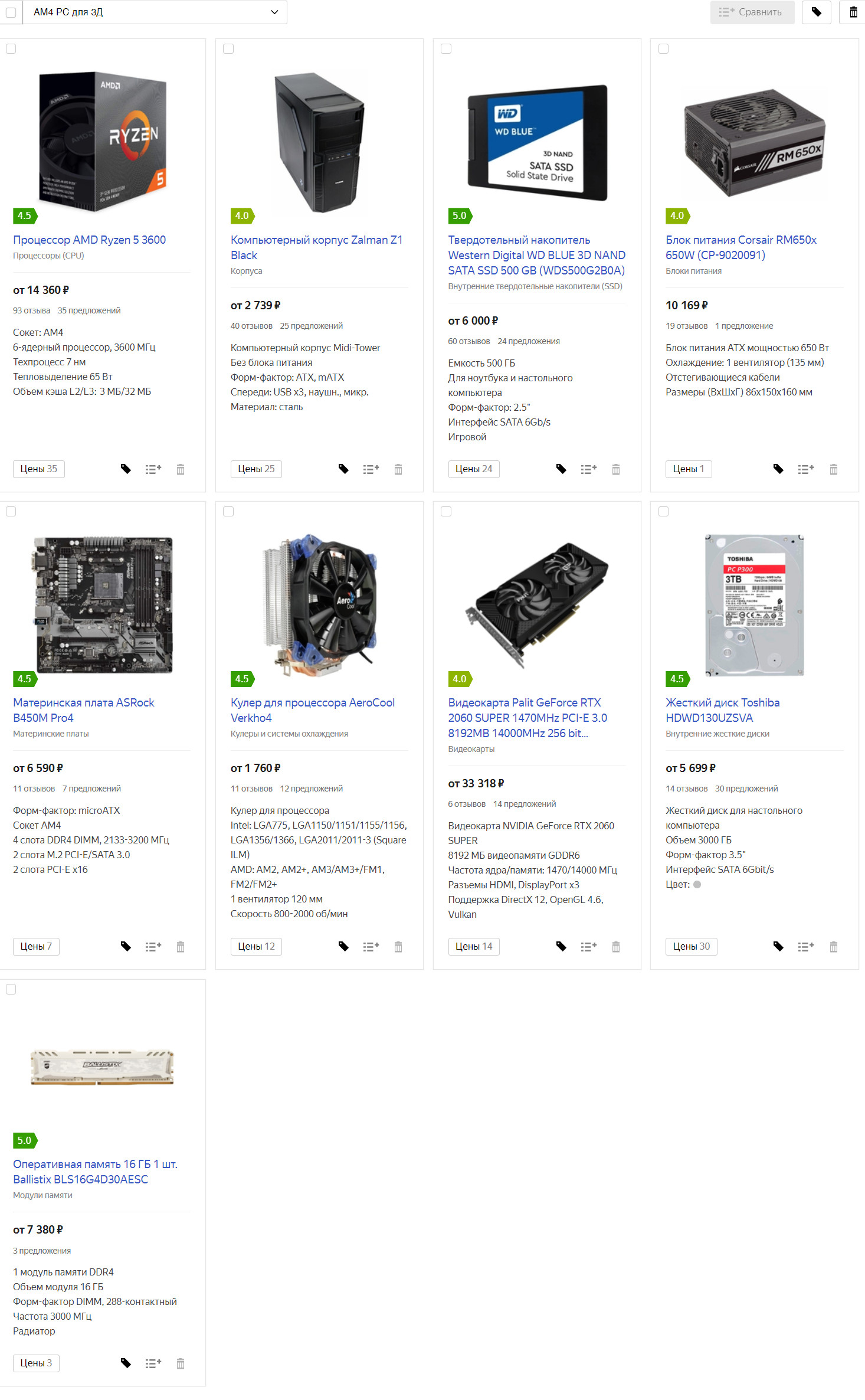
Task: Click the Toshiba hard drive product image
Action: coord(754,605)
